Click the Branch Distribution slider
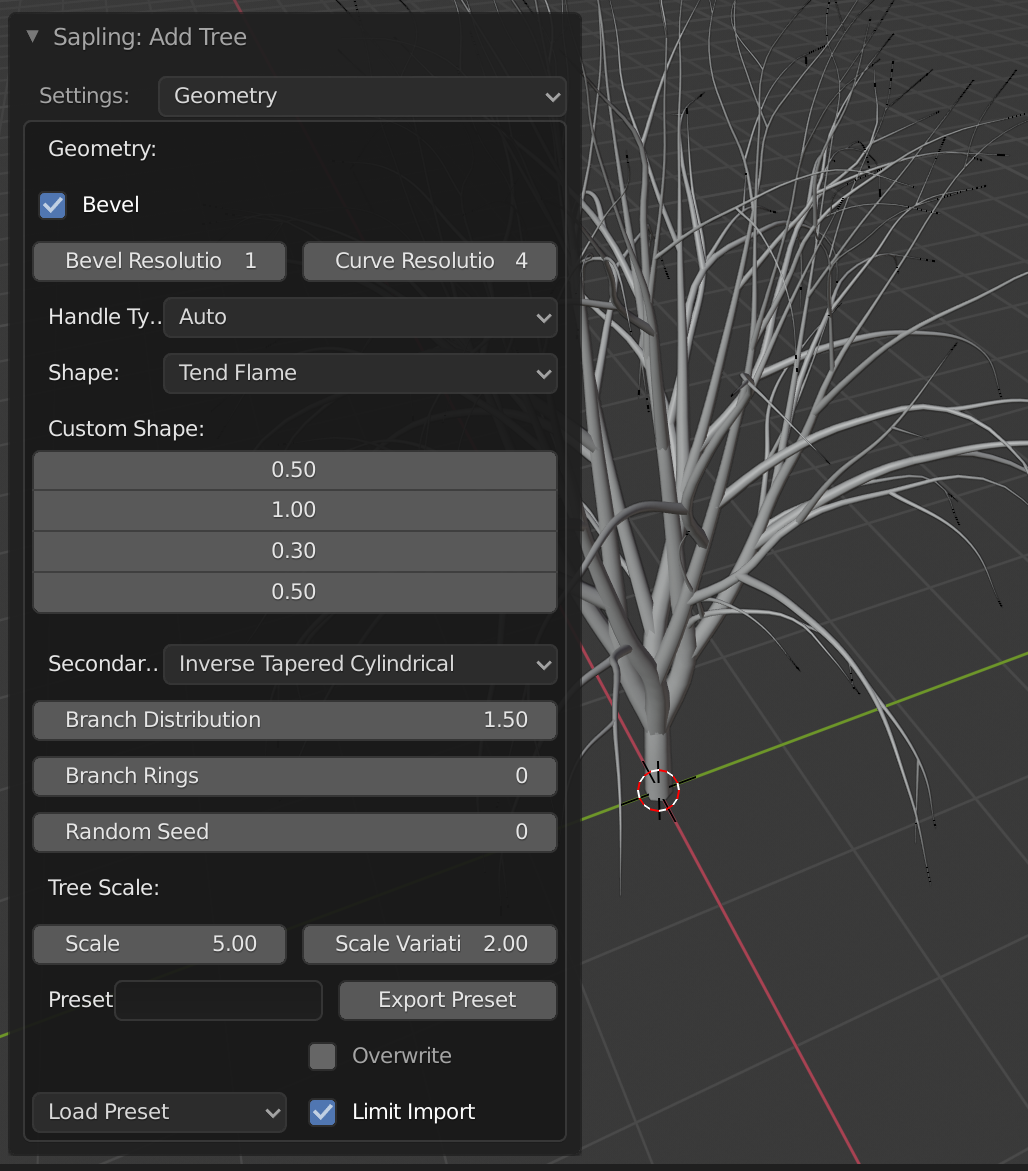 [x=295, y=720]
